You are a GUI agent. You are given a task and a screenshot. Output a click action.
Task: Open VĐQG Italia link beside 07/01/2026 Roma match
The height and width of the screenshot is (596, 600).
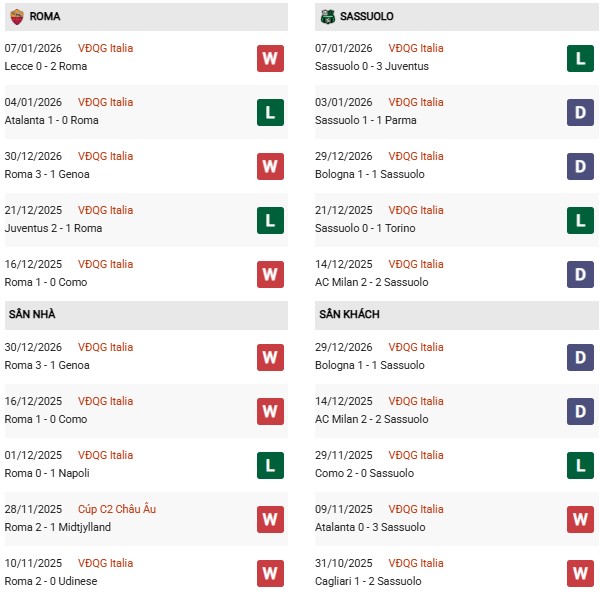[105, 48]
